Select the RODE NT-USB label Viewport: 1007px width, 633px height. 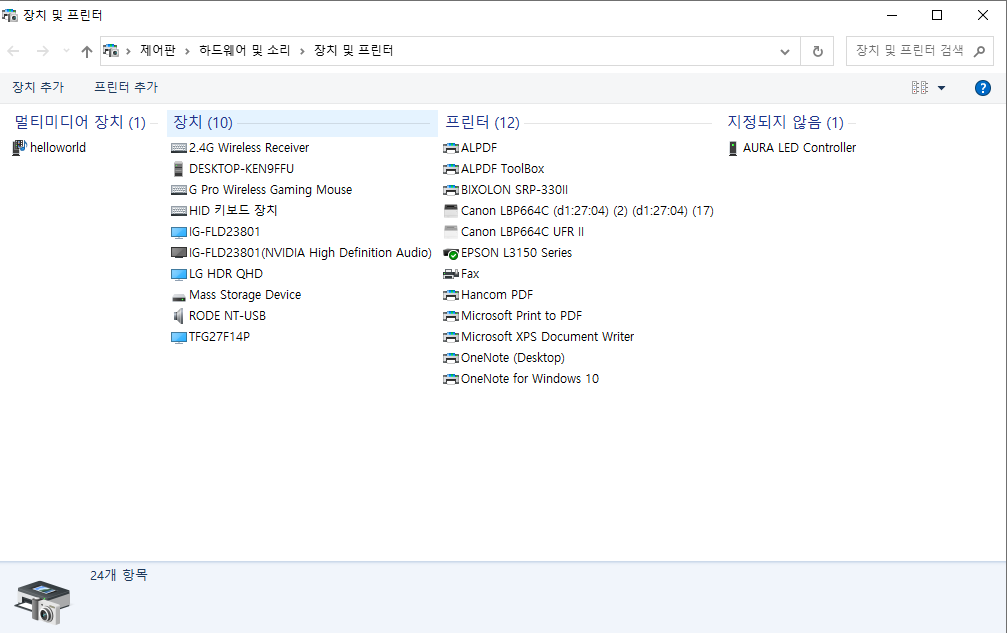coord(227,316)
